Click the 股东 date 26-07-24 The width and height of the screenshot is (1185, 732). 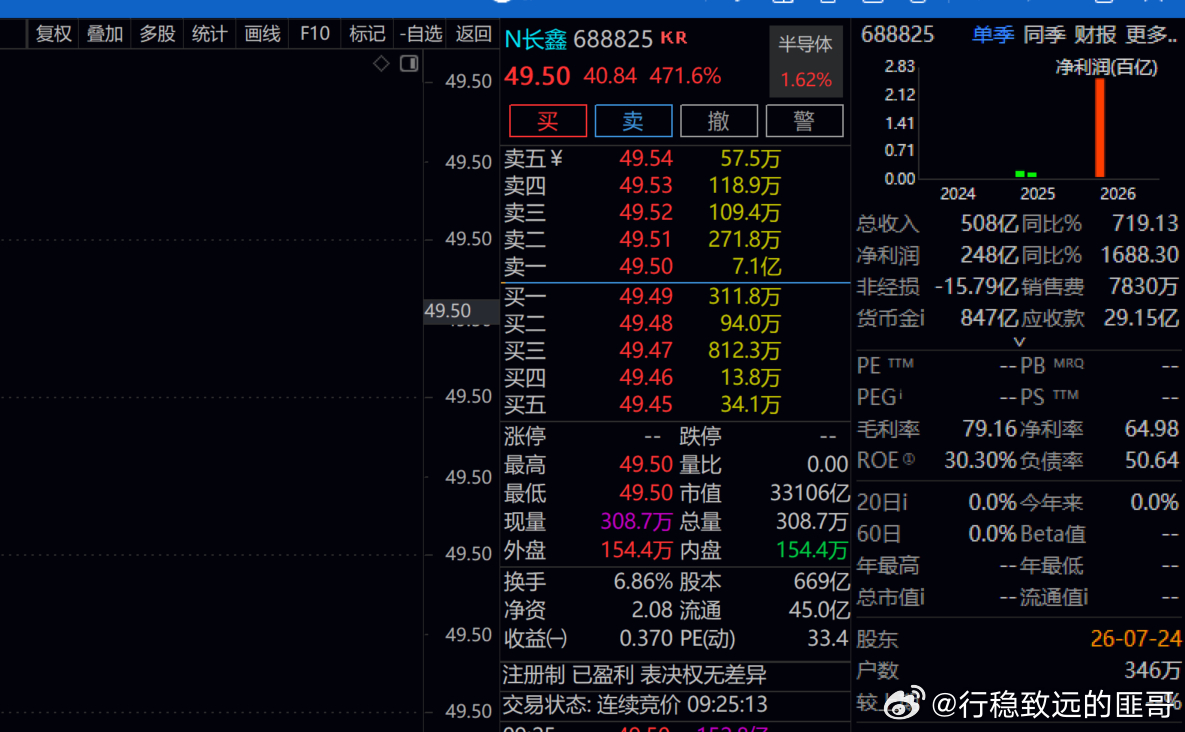1135,639
